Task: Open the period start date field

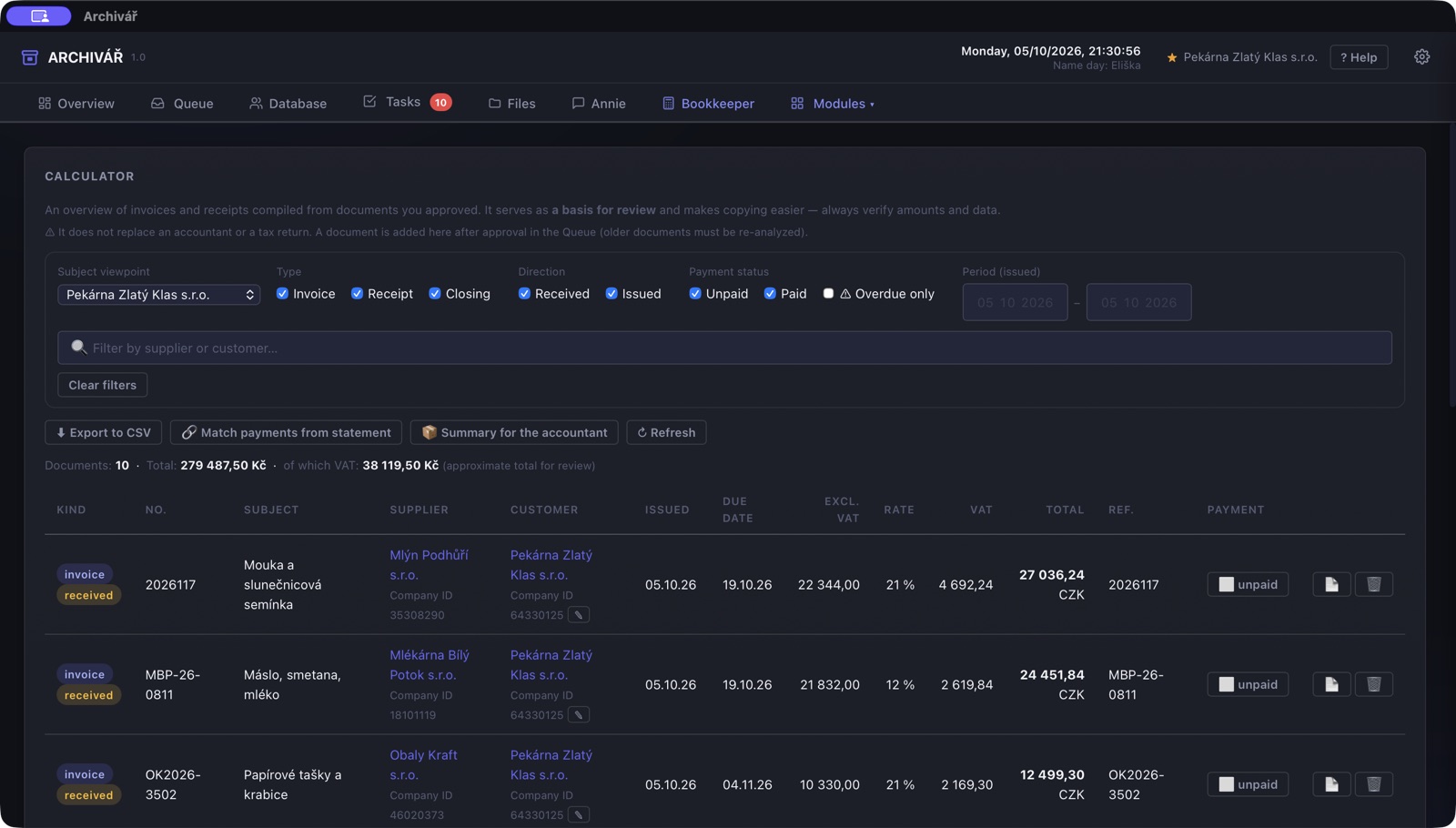Action: 1015,302
